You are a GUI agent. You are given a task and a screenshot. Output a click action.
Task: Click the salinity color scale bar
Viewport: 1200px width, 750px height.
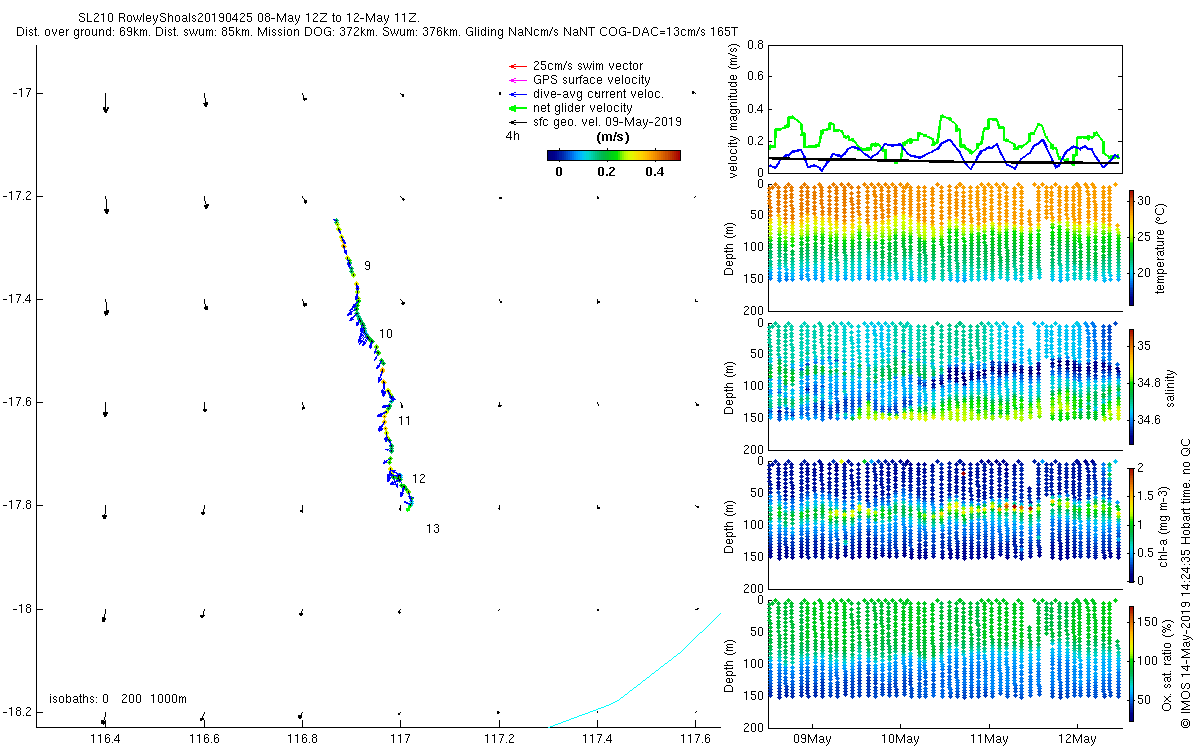[x=1131, y=386]
